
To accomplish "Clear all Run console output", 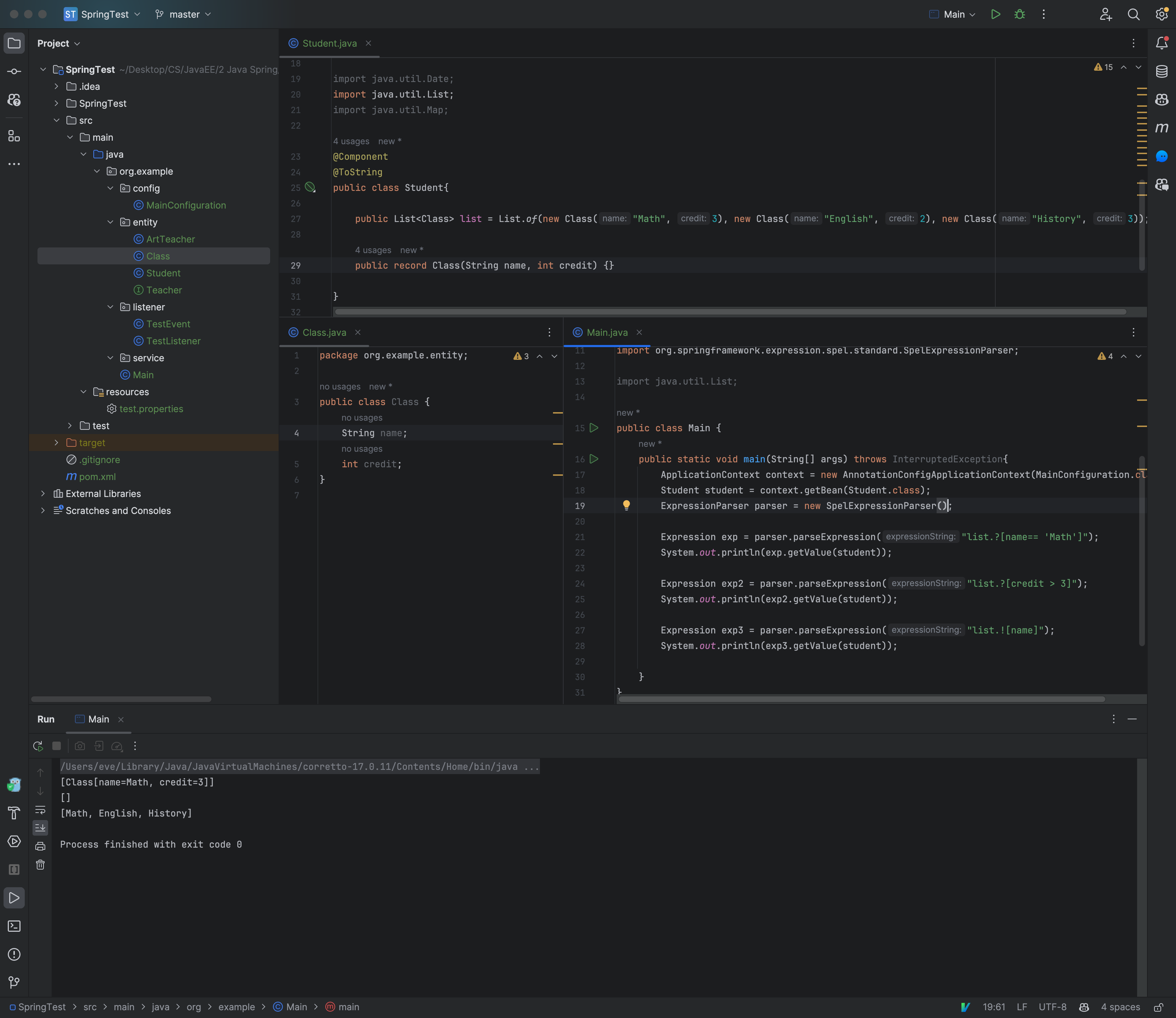I will click(x=40, y=865).
